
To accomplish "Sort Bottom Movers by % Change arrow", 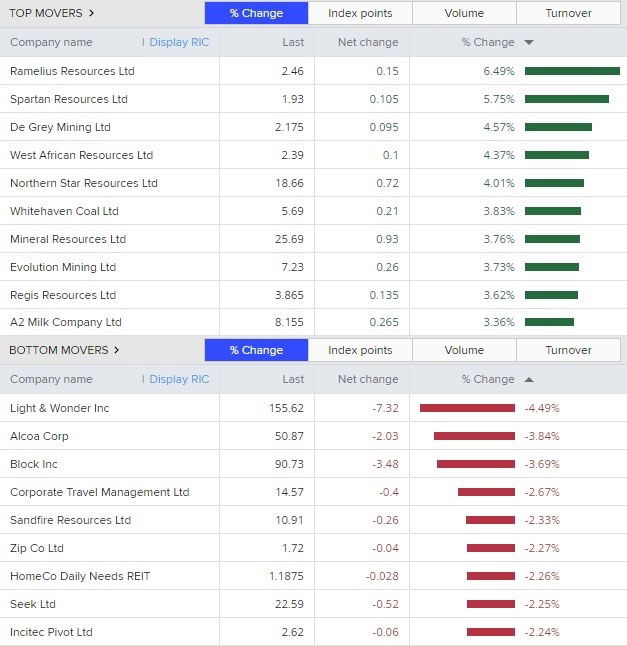I will point(529,379).
